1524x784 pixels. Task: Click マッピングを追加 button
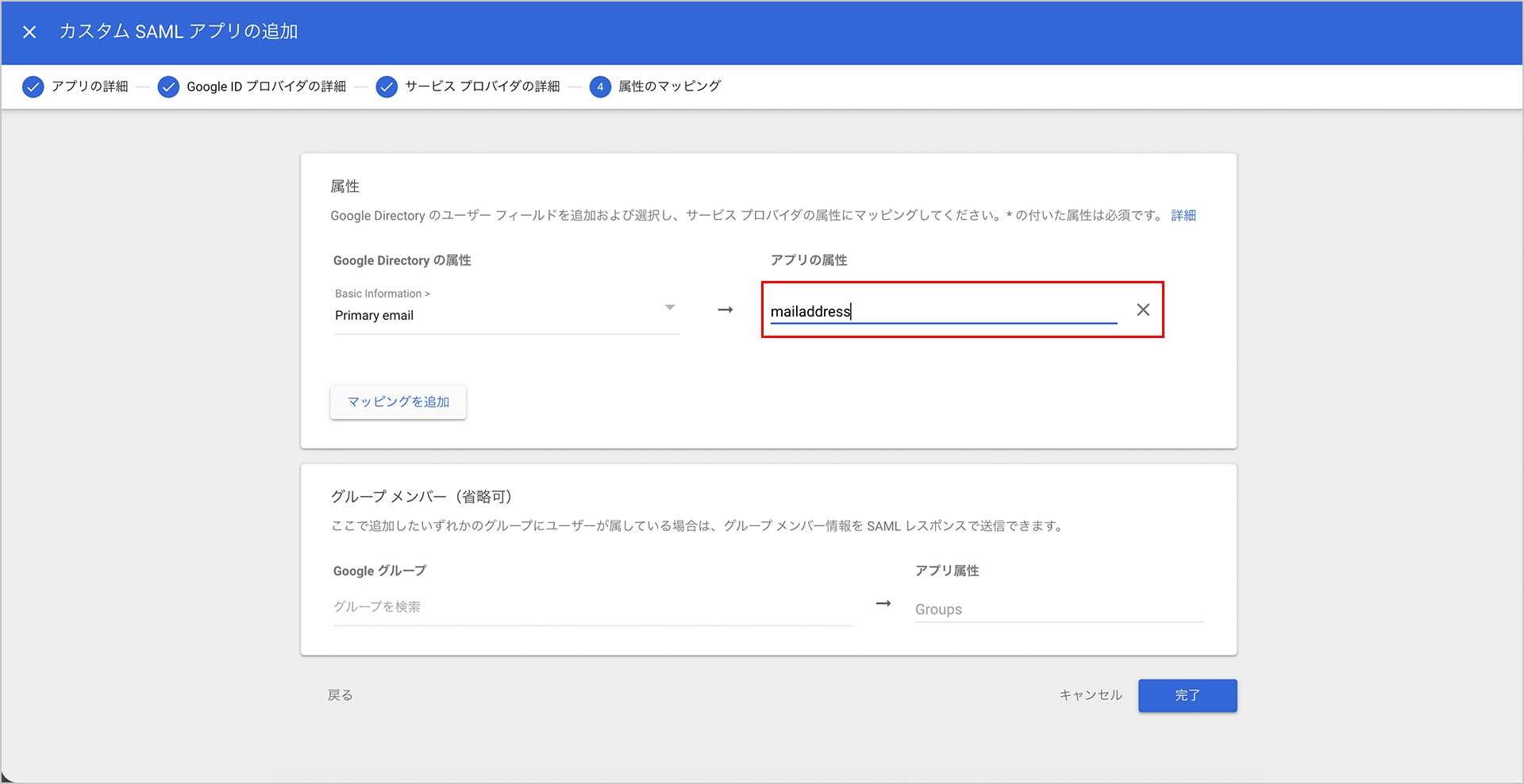[398, 402]
